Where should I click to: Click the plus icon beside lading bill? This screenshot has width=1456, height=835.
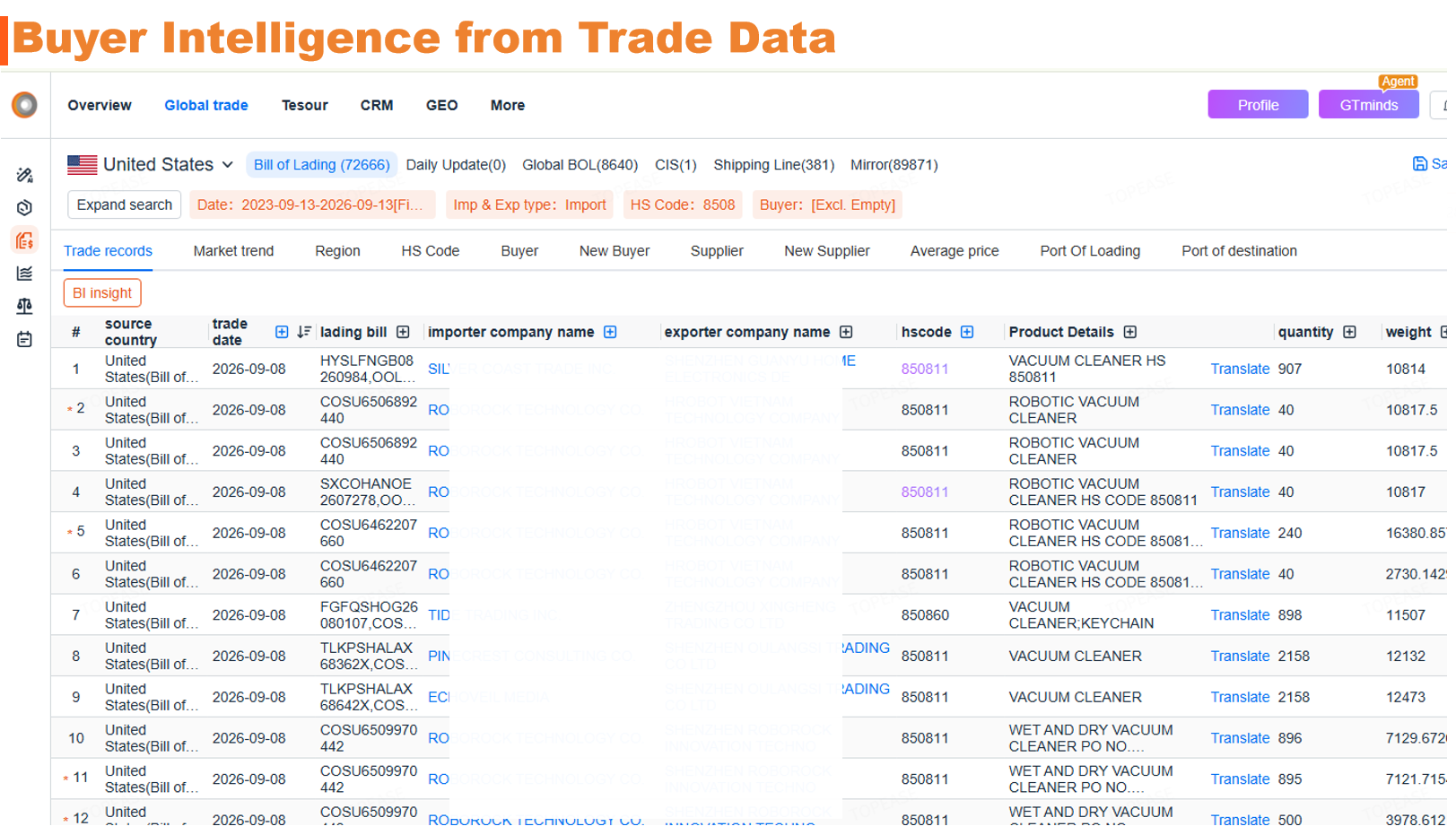click(403, 332)
